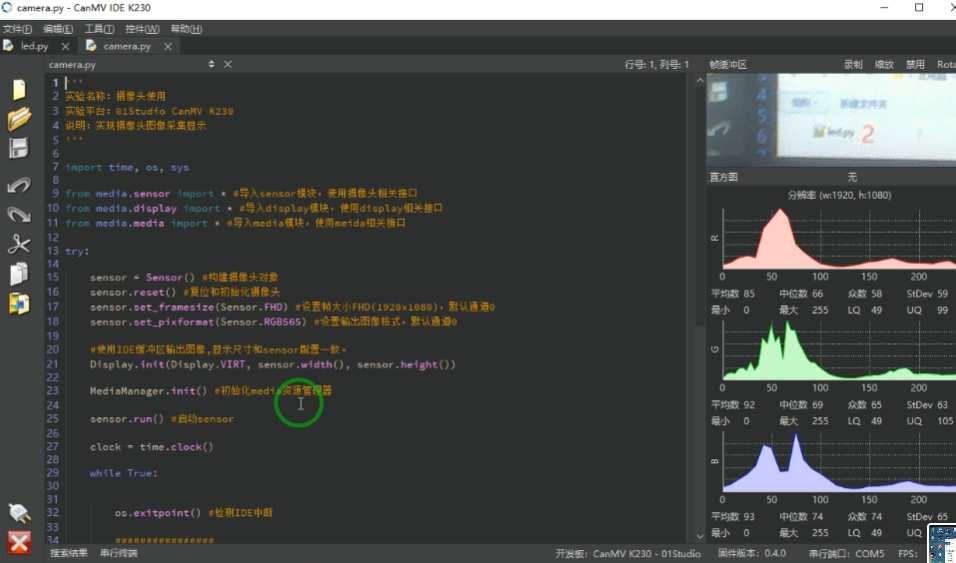The width and height of the screenshot is (956, 563).
Task: Click the code line clock = time.clock()
Action: [152, 447]
